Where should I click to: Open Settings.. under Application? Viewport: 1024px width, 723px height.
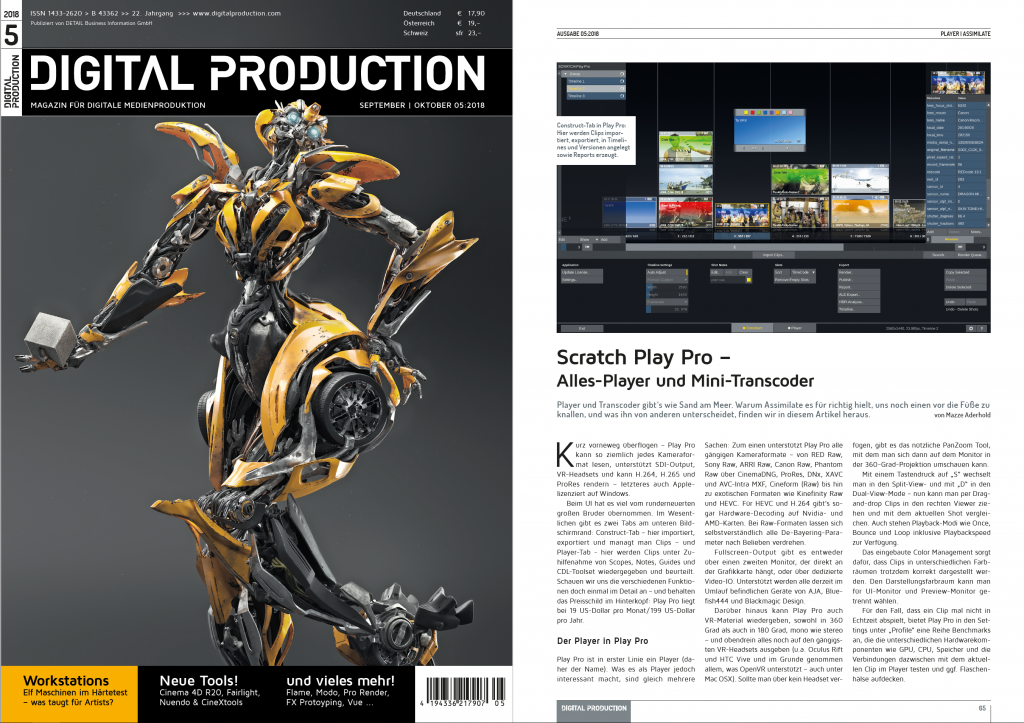(x=581, y=280)
